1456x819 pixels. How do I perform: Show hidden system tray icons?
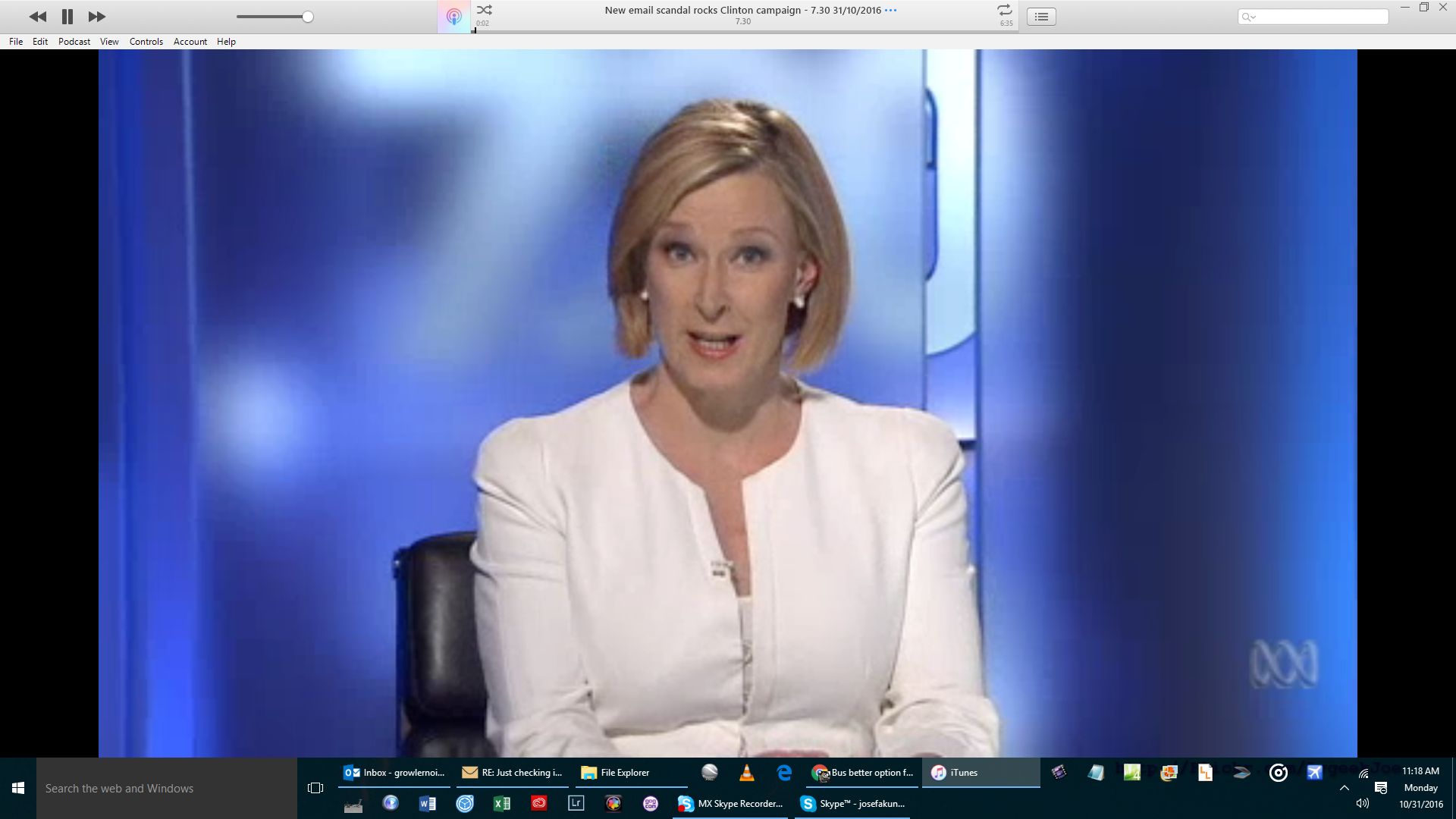(1345, 788)
